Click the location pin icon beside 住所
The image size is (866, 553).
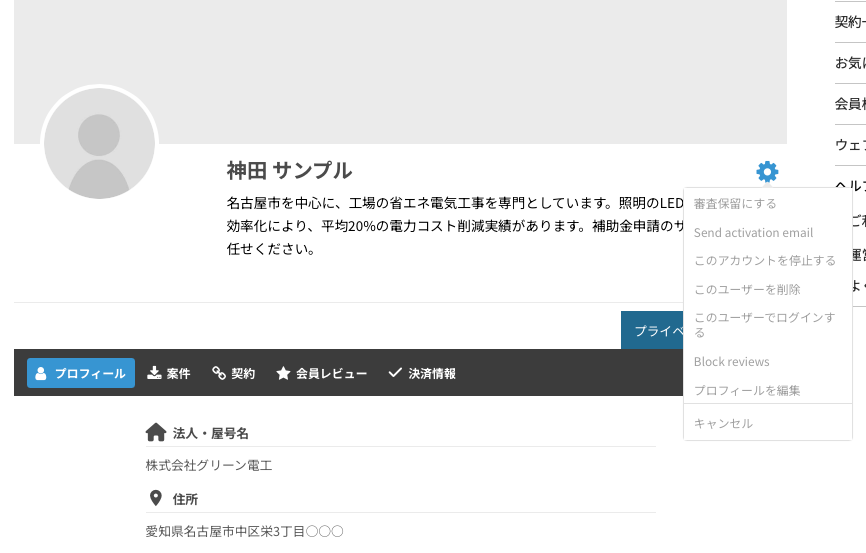coord(156,498)
